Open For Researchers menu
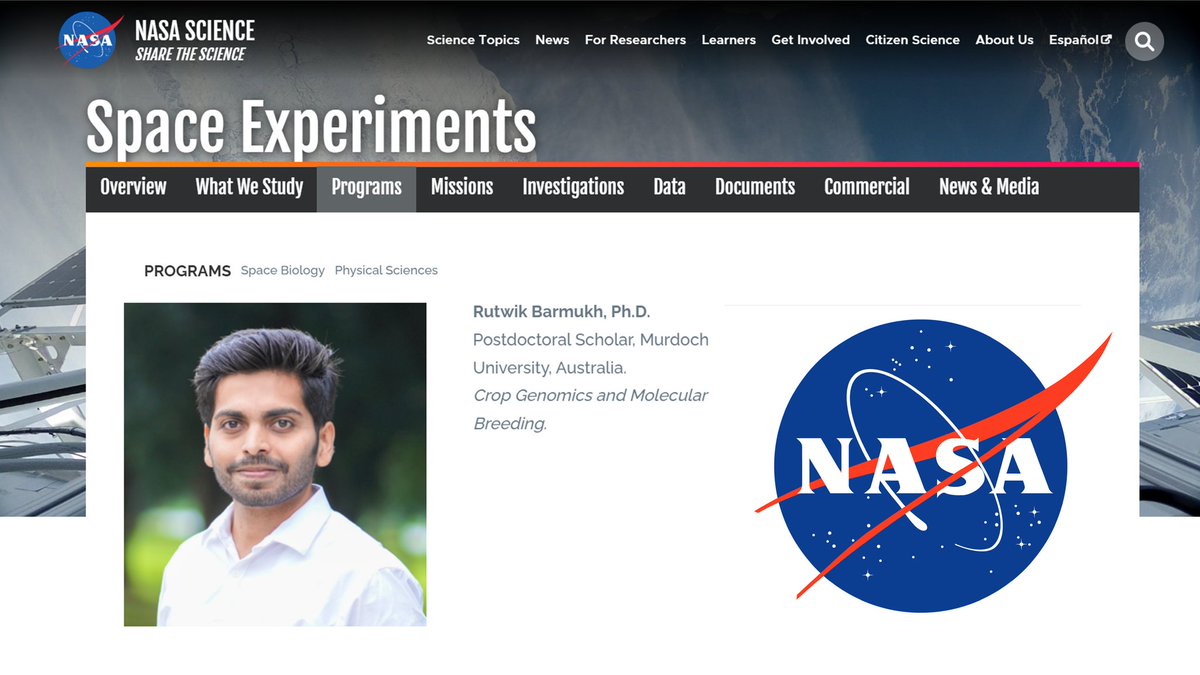The image size is (1200, 675). point(635,40)
